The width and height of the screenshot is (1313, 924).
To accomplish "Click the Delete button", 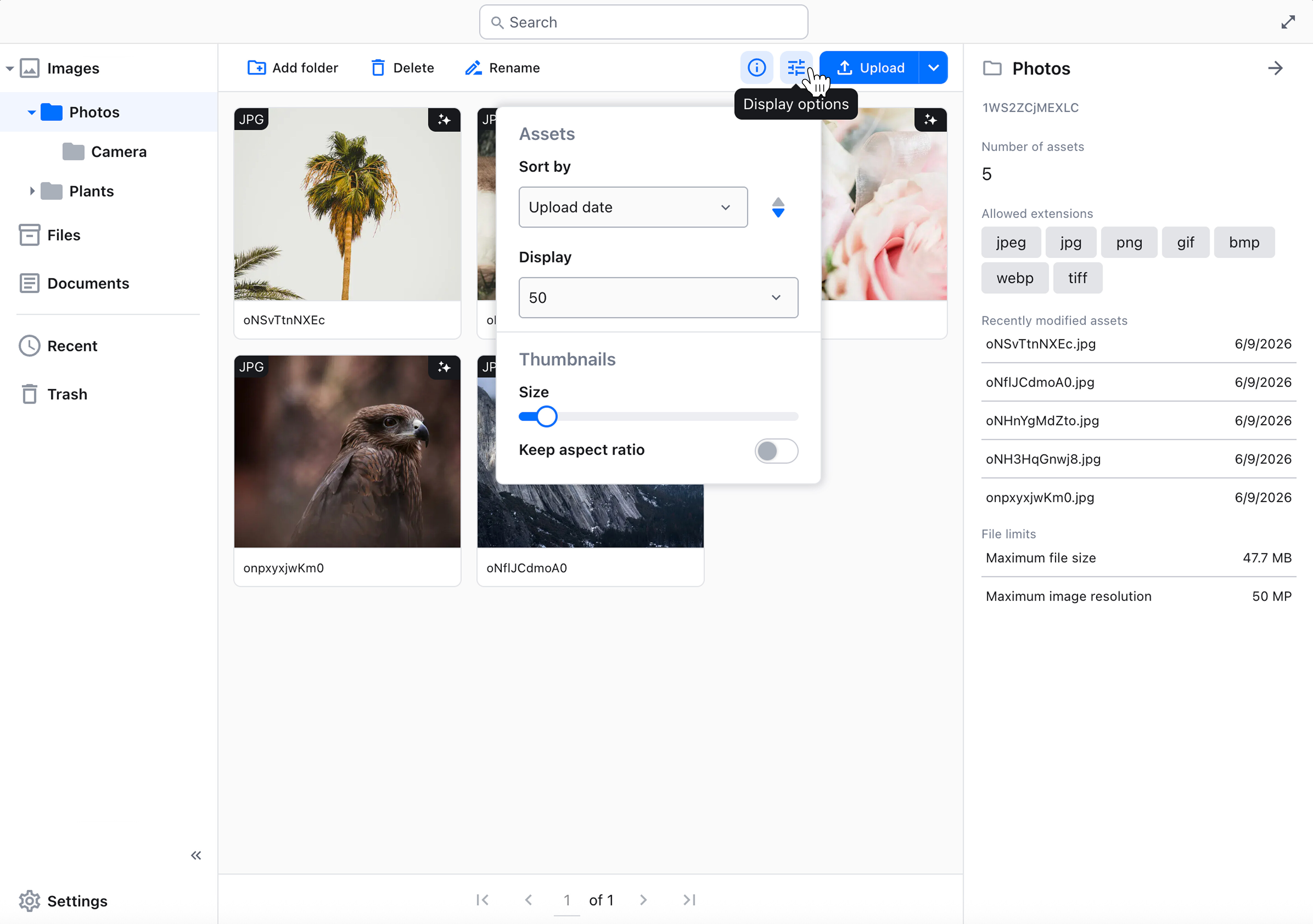I will tap(403, 67).
